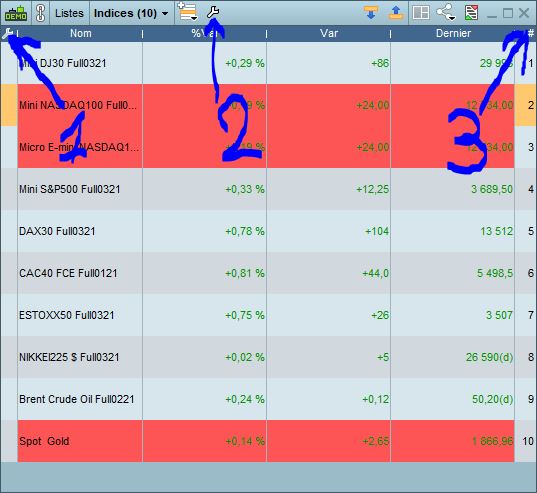
Task: Click the +104 Var value
Action: [377, 231]
